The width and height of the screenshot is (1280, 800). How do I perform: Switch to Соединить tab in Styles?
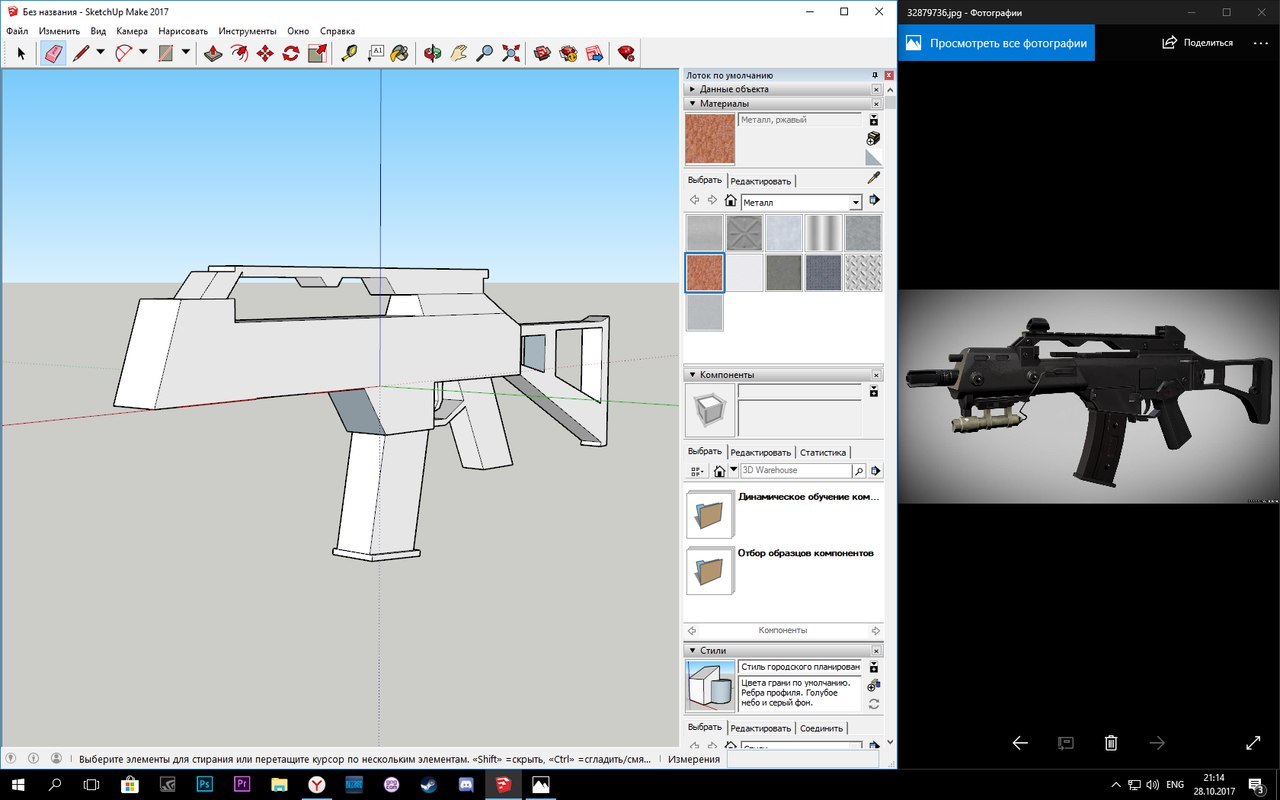pos(823,728)
